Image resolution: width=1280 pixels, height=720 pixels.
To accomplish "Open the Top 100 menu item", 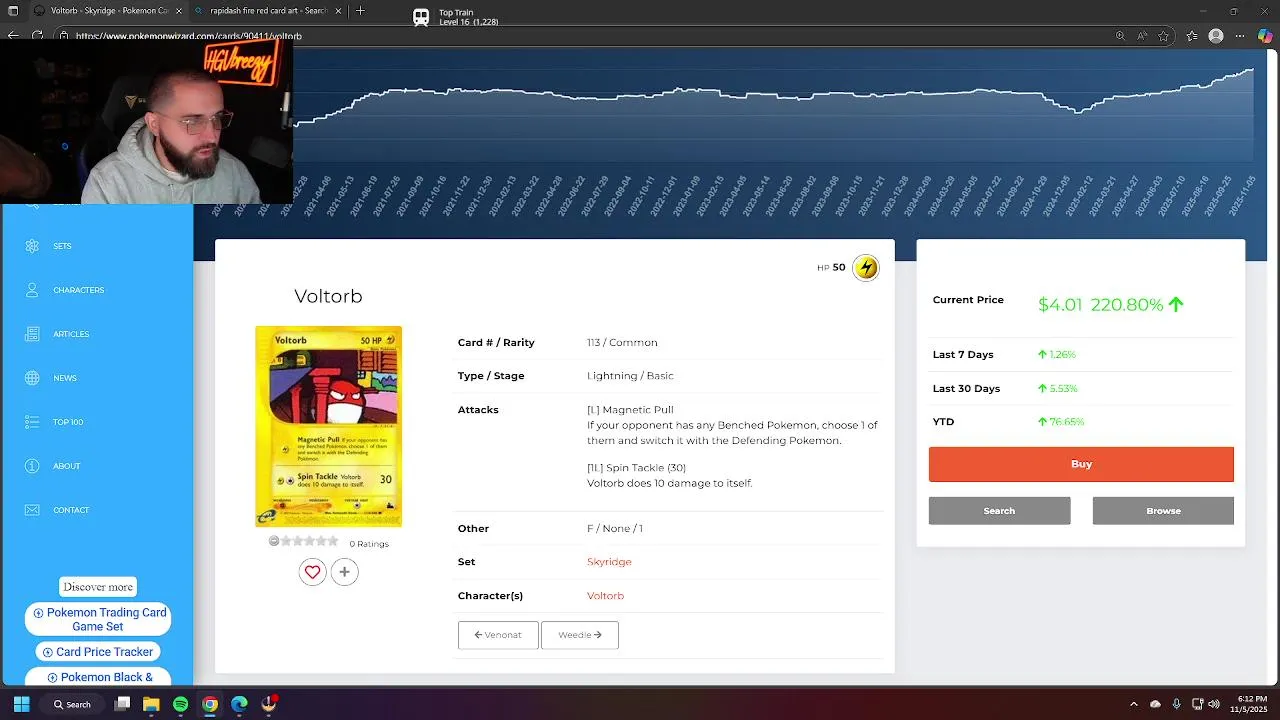I will 68,422.
